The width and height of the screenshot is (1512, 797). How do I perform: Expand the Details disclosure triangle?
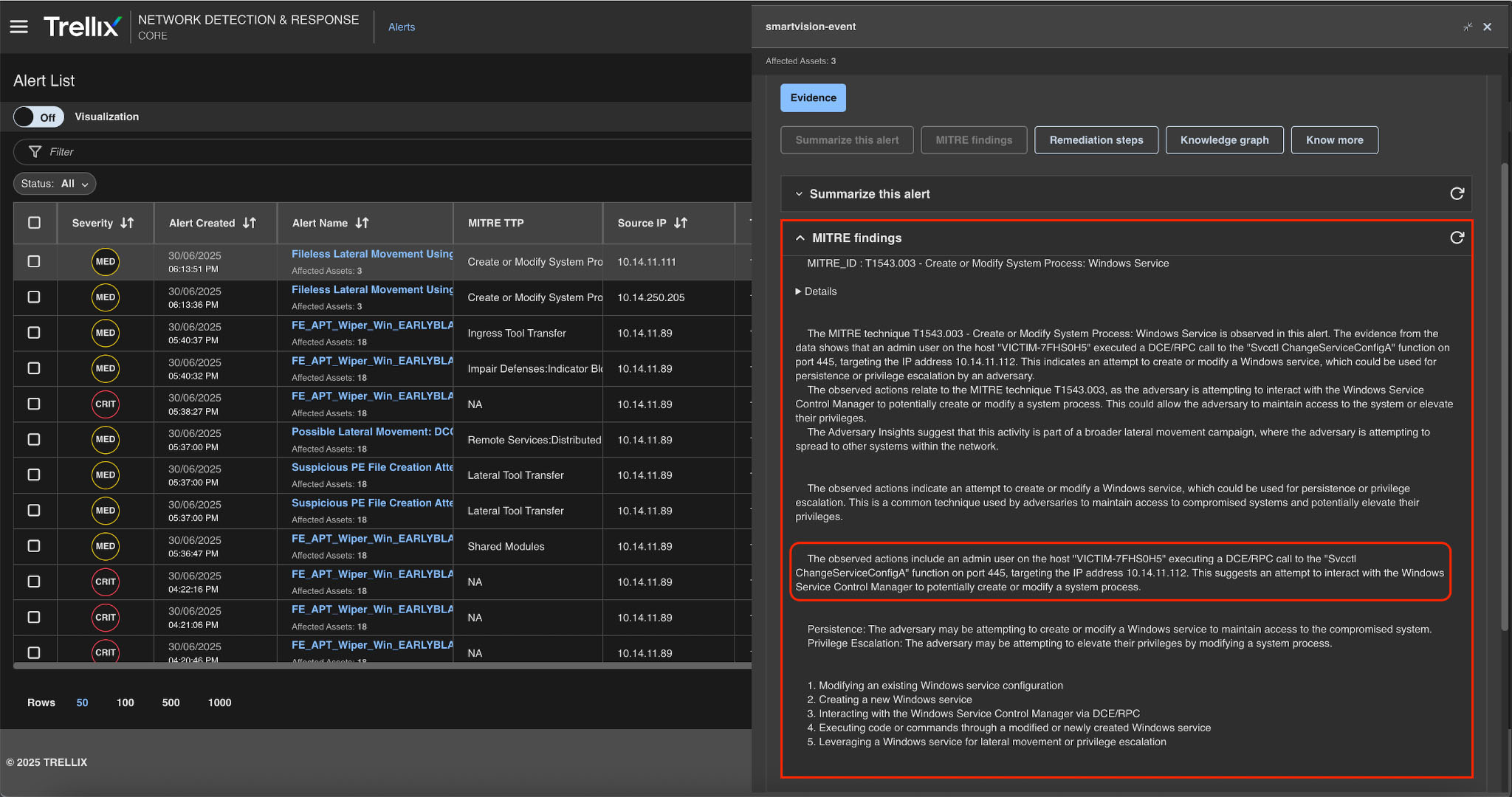coord(798,291)
